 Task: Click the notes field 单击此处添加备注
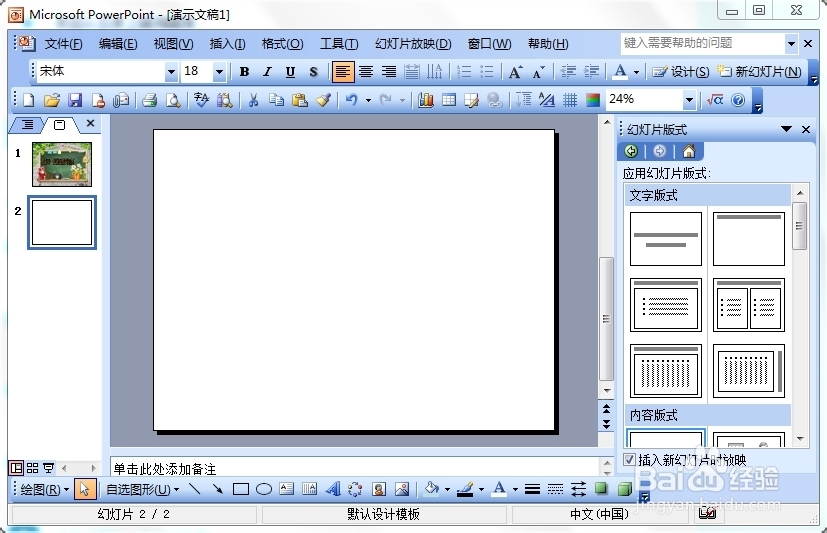[x=354, y=468]
